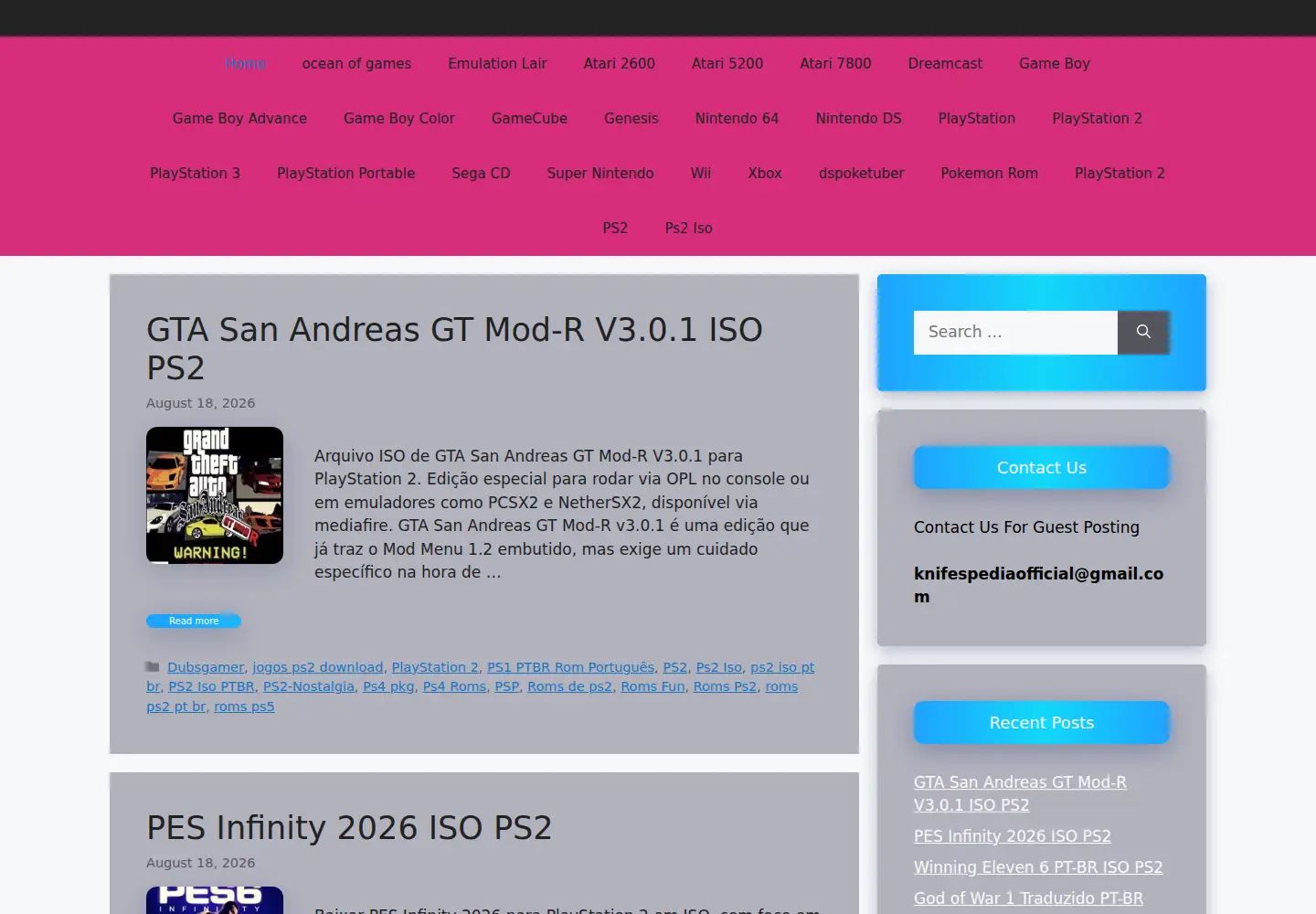Open Genesis navigation item
The height and width of the screenshot is (914, 1316).
[631, 119]
